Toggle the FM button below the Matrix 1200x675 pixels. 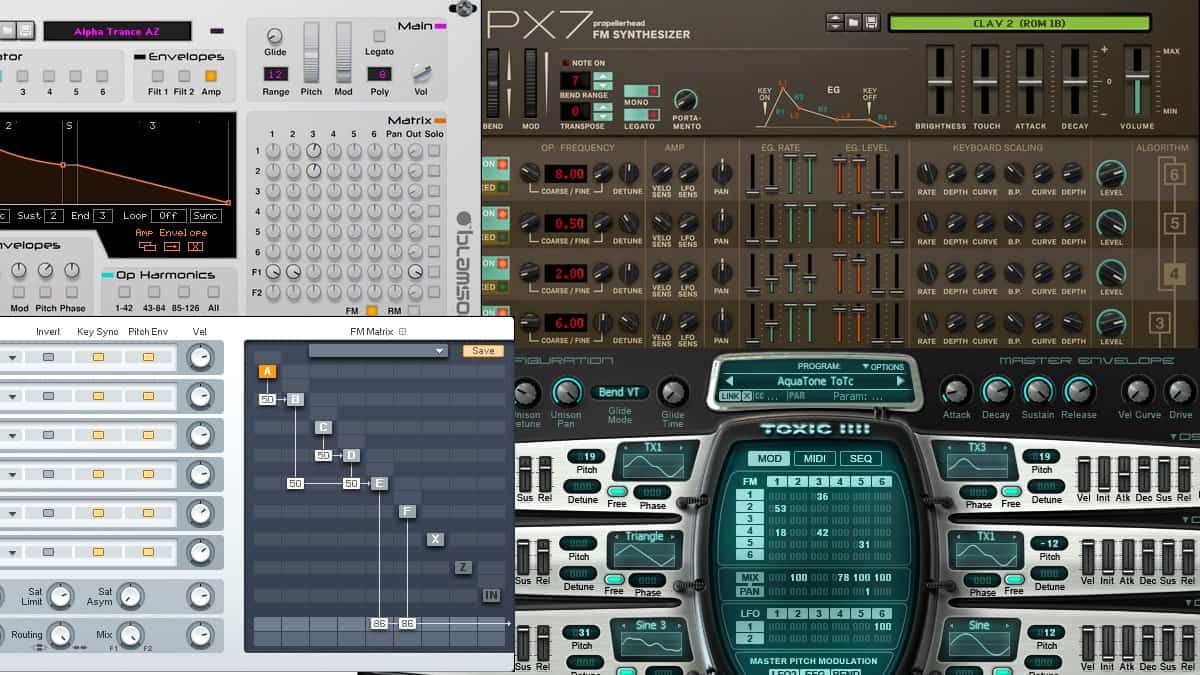coord(372,311)
